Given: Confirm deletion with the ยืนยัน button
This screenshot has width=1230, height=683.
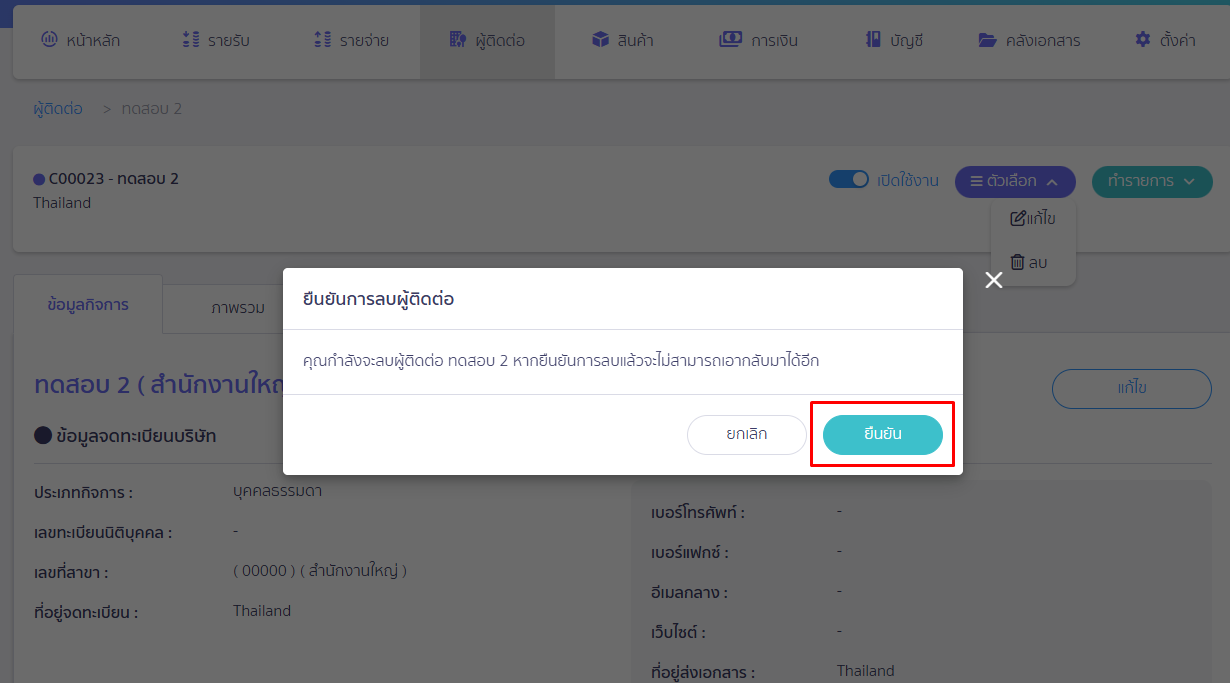Looking at the screenshot, I should (x=882, y=435).
